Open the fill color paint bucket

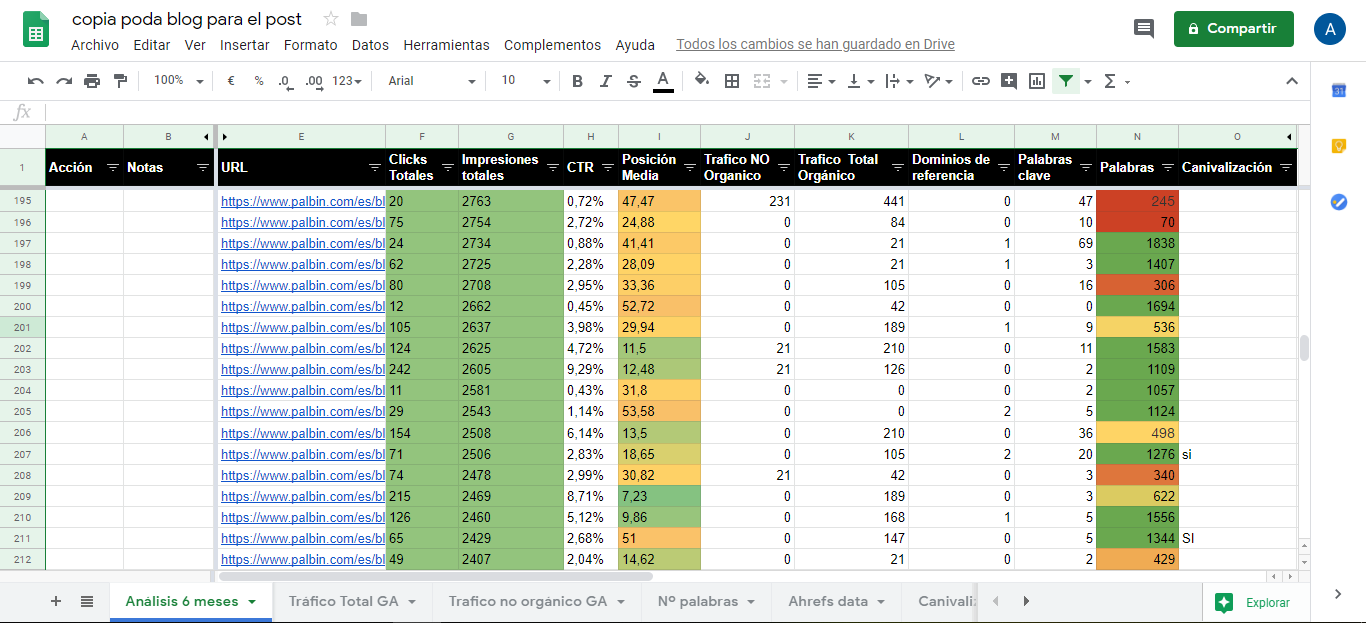701,81
